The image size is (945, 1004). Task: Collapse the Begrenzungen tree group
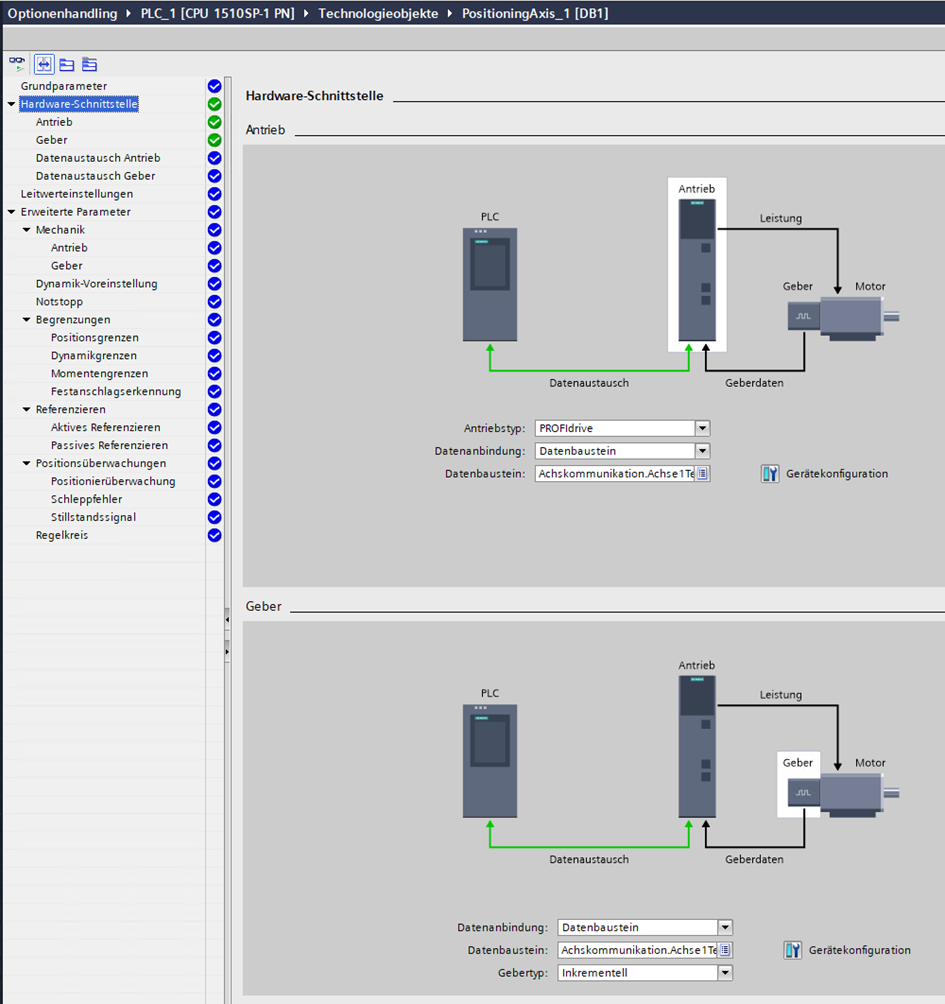(26, 320)
